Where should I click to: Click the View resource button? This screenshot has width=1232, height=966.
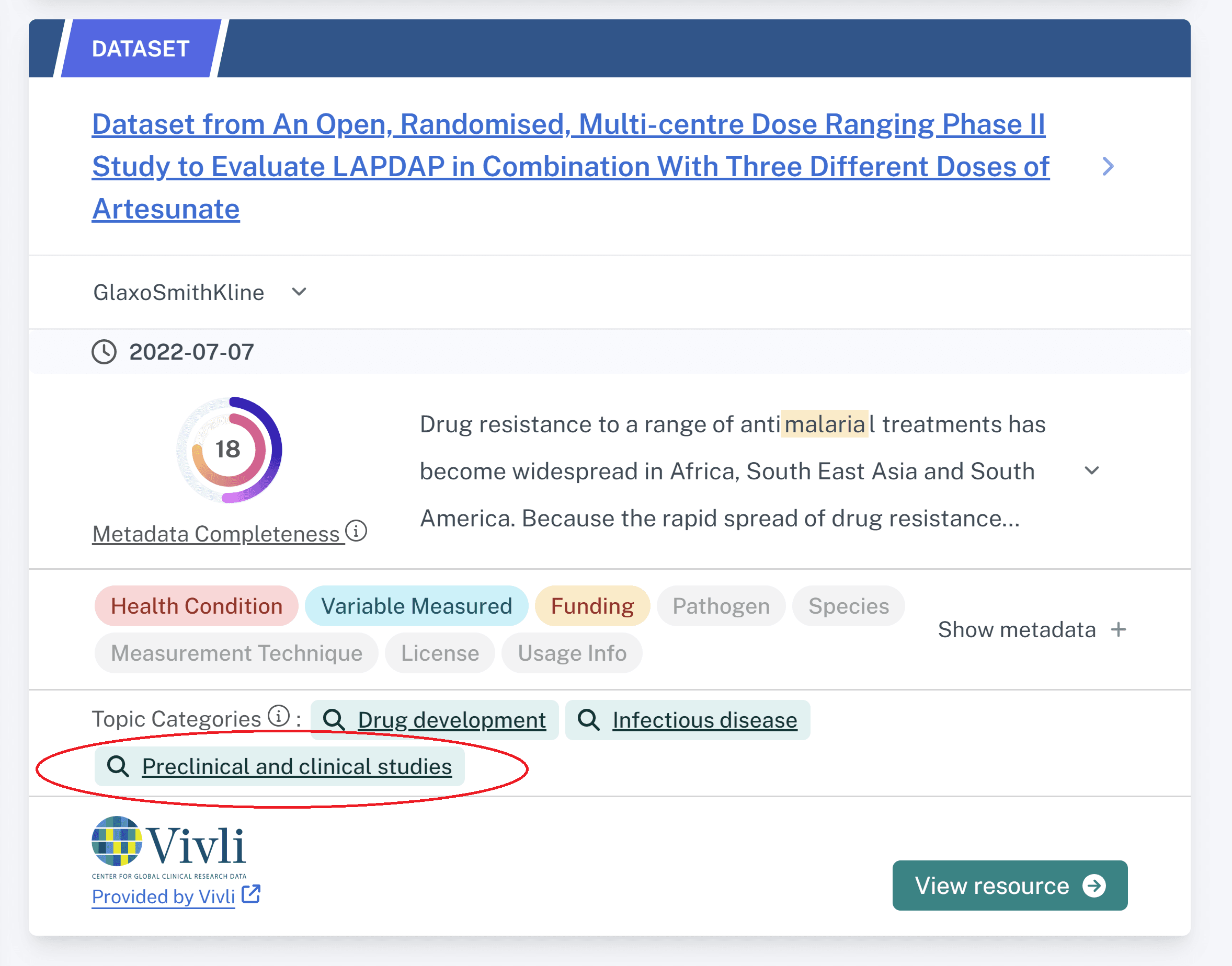[x=1010, y=885]
